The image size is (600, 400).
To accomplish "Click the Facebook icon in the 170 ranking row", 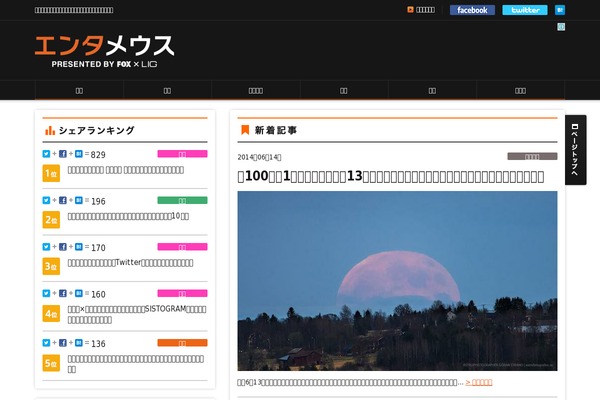I will tap(63, 247).
